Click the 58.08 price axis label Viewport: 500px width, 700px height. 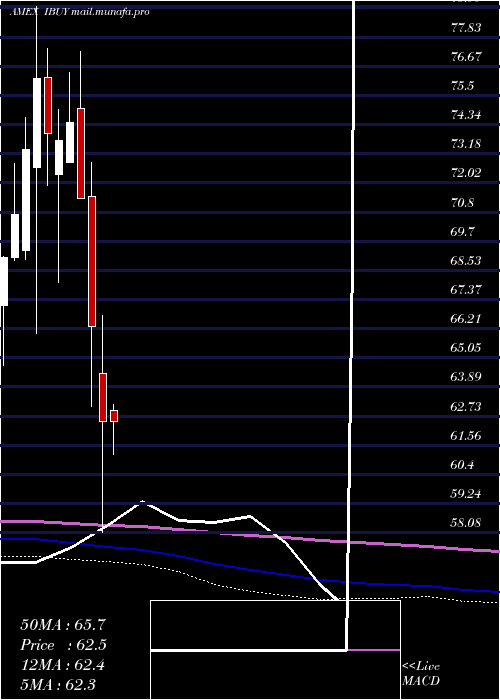click(x=466, y=522)
